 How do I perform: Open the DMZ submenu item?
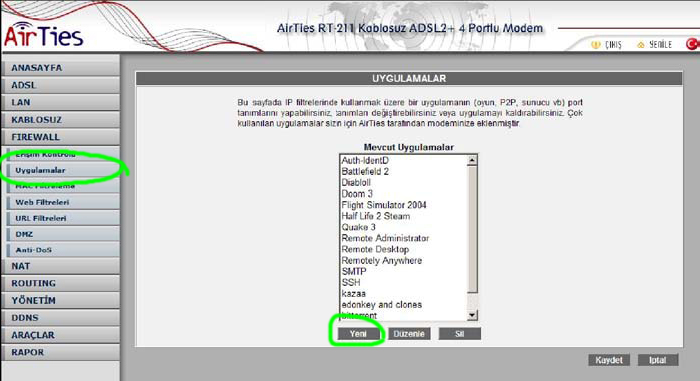tap(63, 234)
